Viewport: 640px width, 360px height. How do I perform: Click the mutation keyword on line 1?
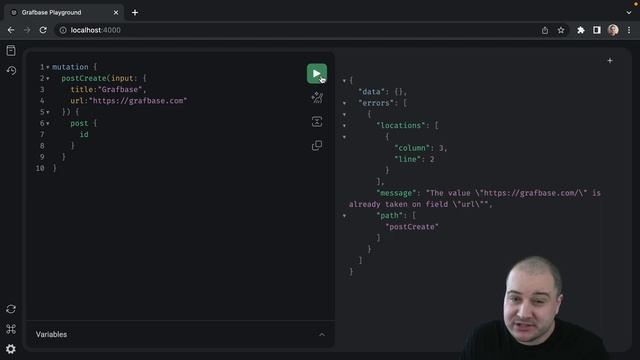click(x=70, y=67)
